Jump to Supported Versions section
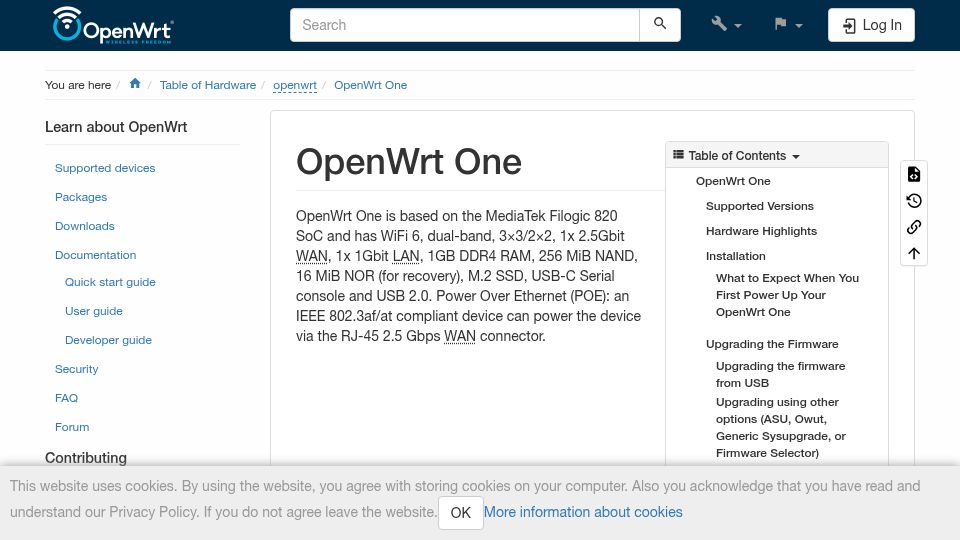Screen dimensions: 960x540 (x=760, y=206)
